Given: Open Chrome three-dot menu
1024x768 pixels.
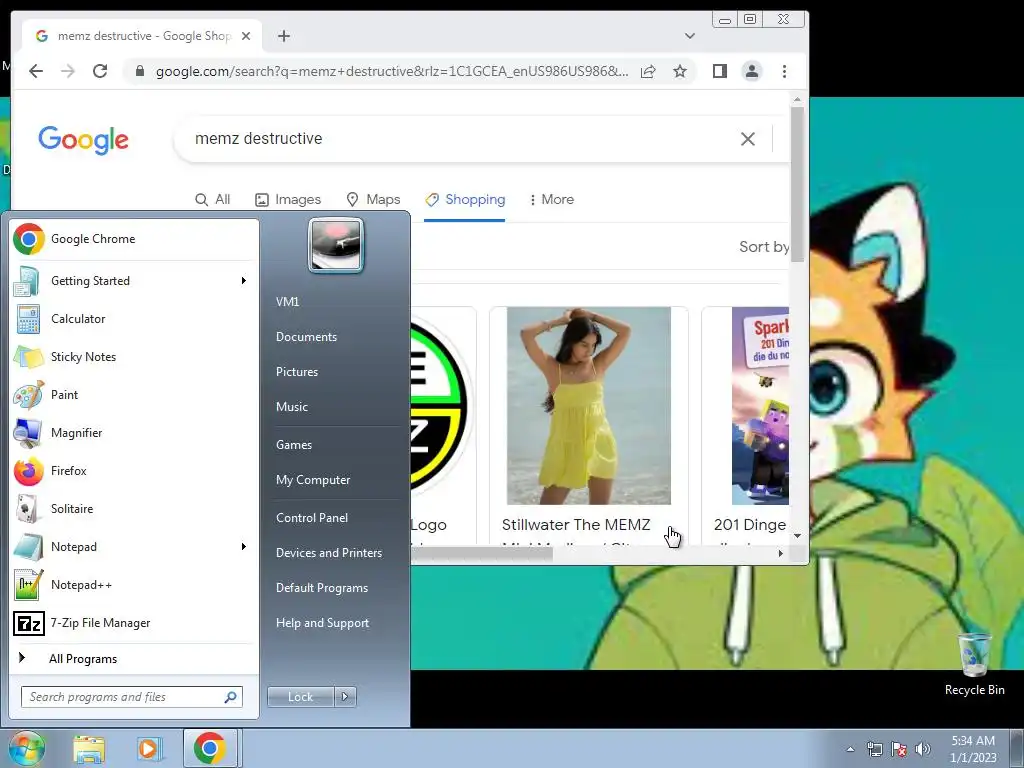Looking at the screenshot, I should [x=784, y=71].
